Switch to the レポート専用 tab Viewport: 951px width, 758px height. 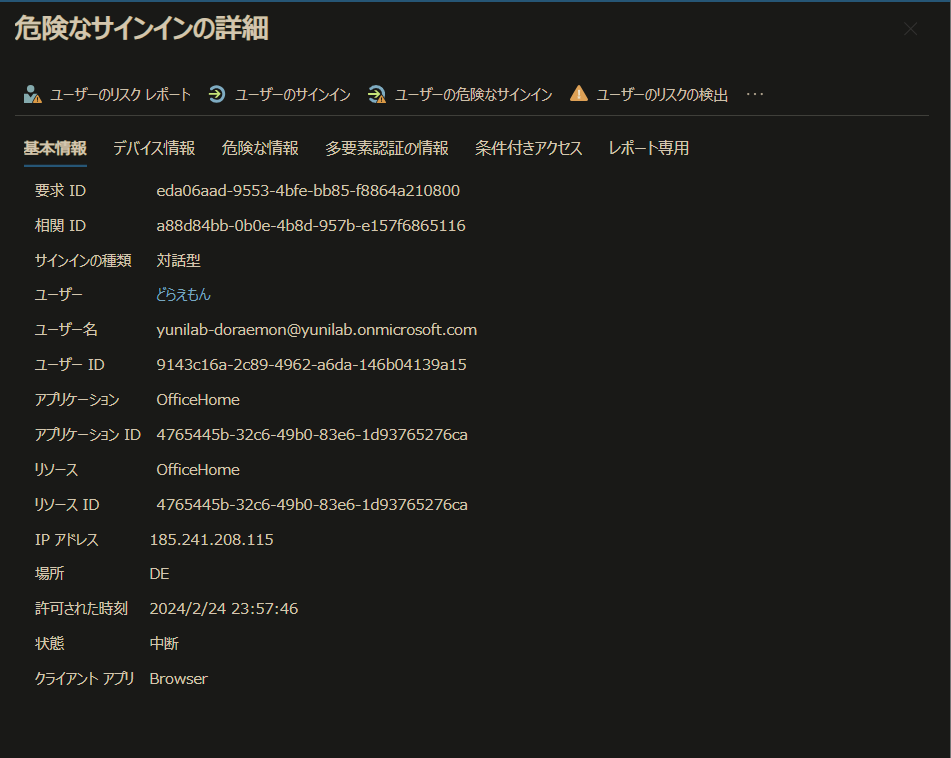(x=648, y=148)
